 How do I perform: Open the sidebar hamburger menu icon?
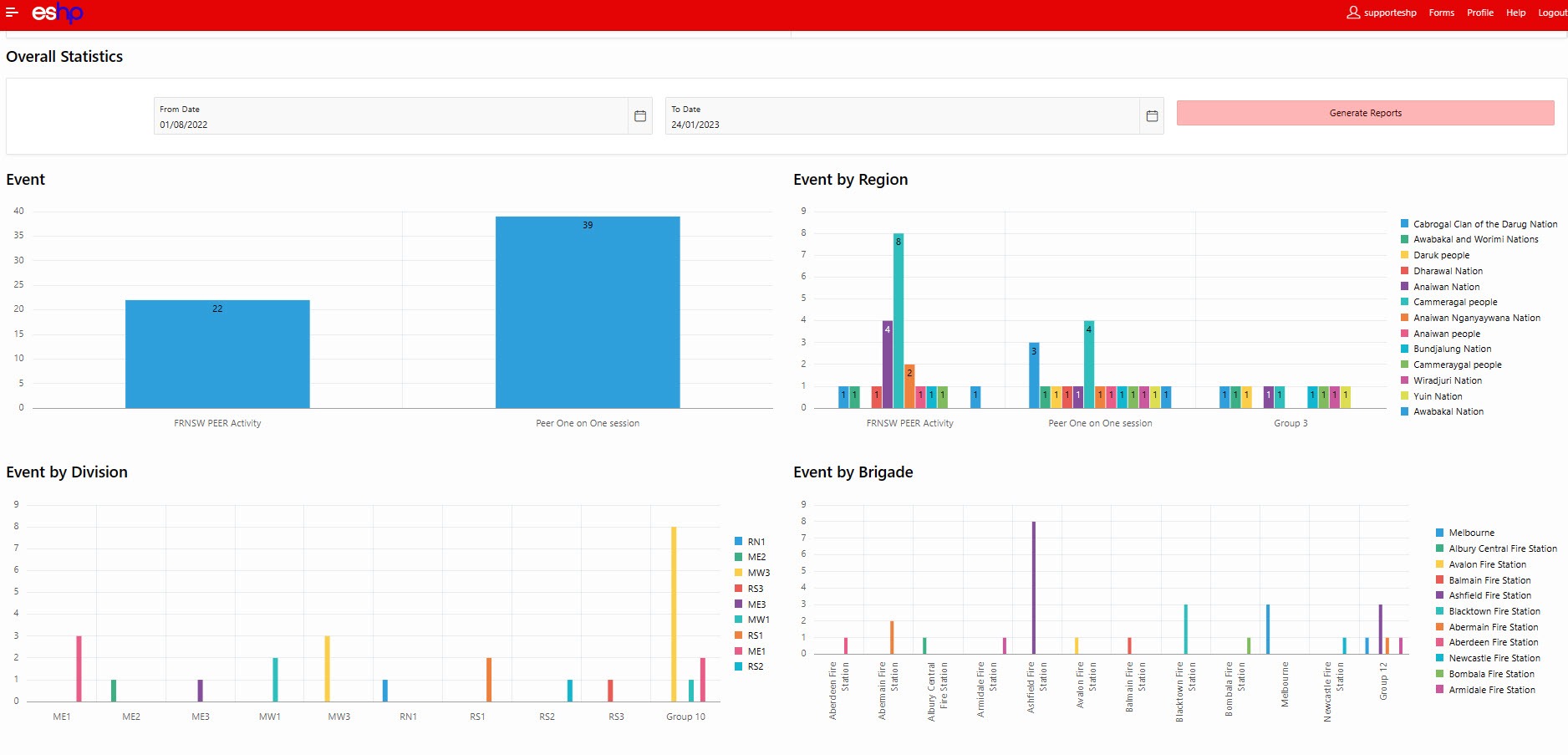click(x=12, y=12)
